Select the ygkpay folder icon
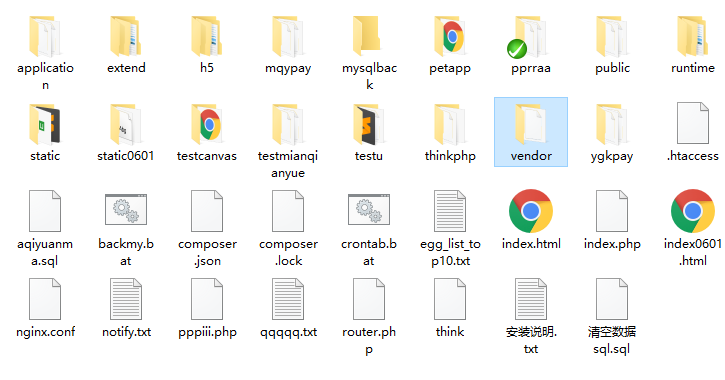The height and width of the screenshot is (380, 725). click(x=611, y=125)
